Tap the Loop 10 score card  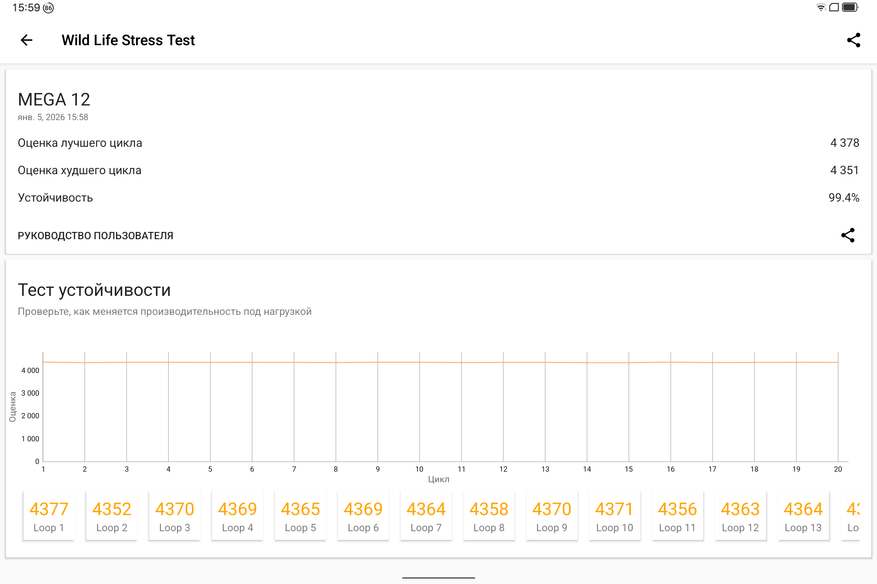pos(614,516)
